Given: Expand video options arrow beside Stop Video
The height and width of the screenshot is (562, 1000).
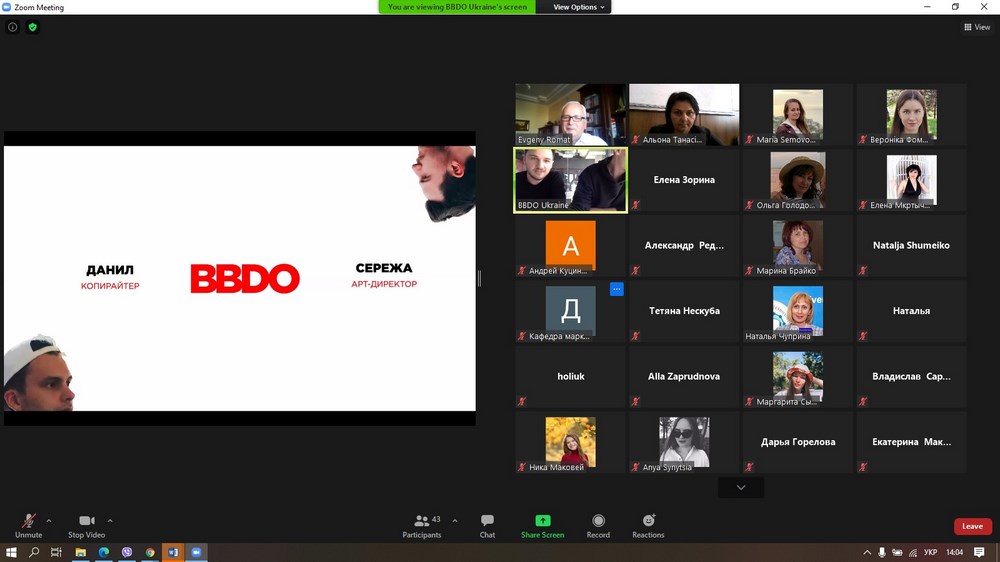Looking at the screenshot, I should 110,520.
